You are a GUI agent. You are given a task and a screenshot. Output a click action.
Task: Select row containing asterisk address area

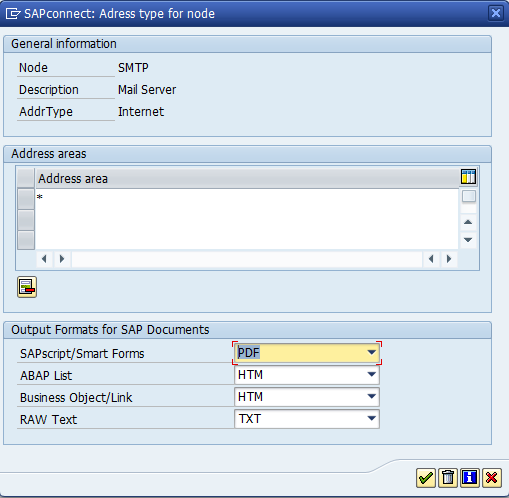click(26, 199)
